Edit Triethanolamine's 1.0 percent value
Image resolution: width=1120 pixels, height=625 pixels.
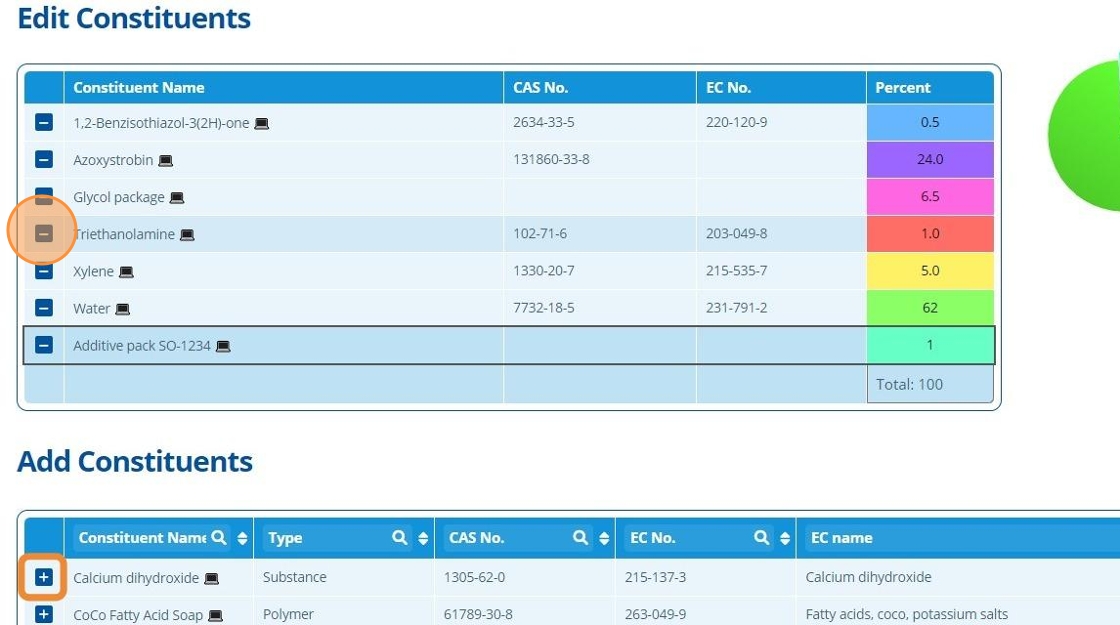pyautogui.click(x=930, y=234)
